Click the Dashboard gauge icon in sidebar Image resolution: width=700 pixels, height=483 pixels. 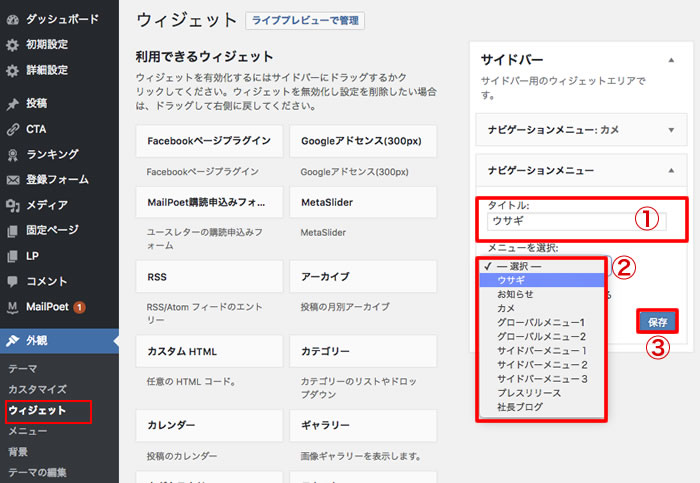point(12,19)
